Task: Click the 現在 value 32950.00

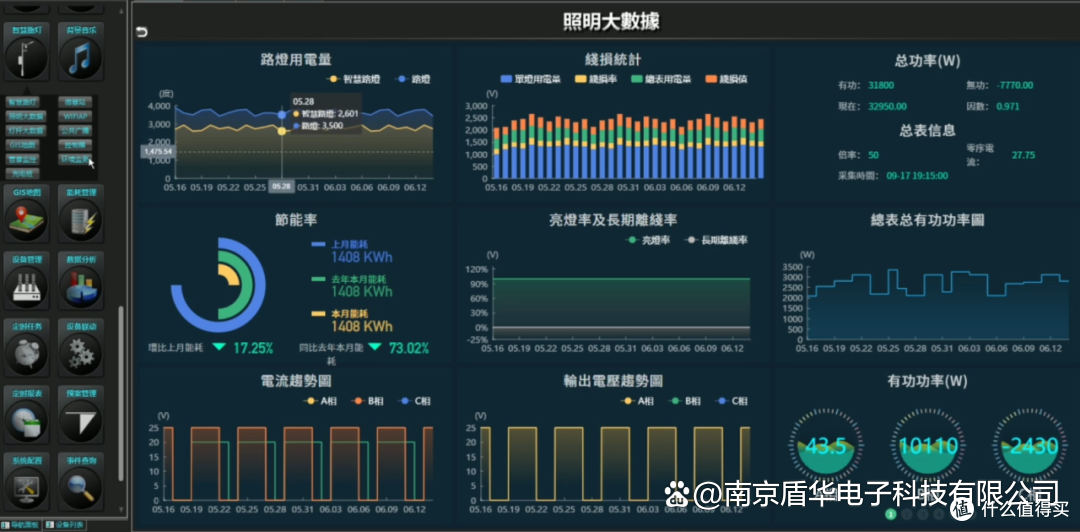Action: tap(888, 107)
